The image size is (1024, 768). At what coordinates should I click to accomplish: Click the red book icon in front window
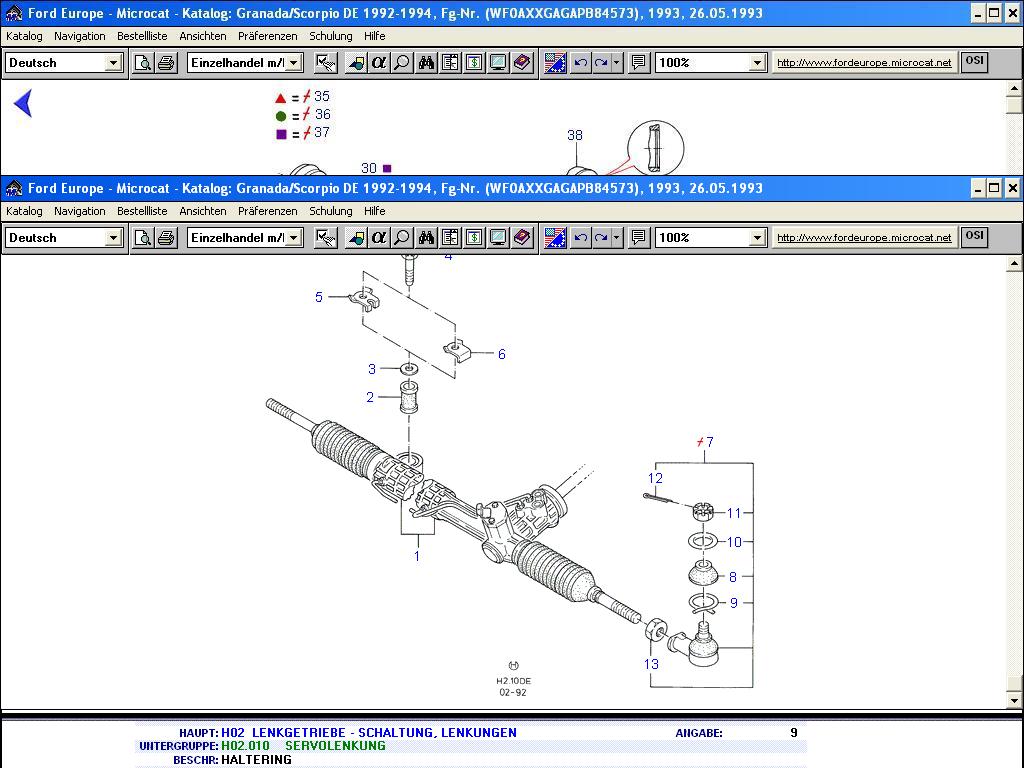(x=522, y=238)
